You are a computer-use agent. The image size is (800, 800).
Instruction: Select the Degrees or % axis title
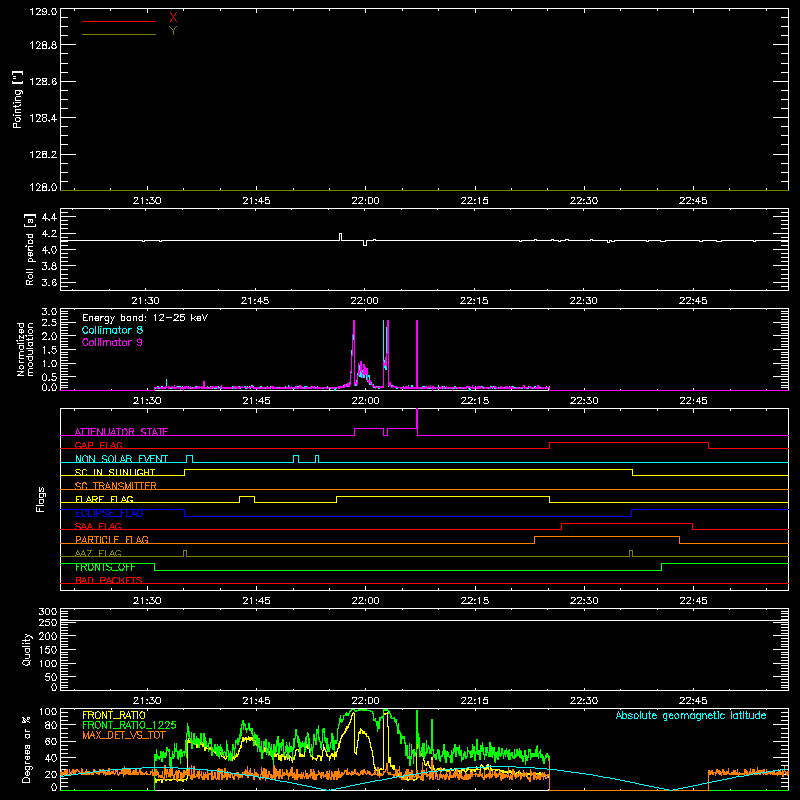27,749
